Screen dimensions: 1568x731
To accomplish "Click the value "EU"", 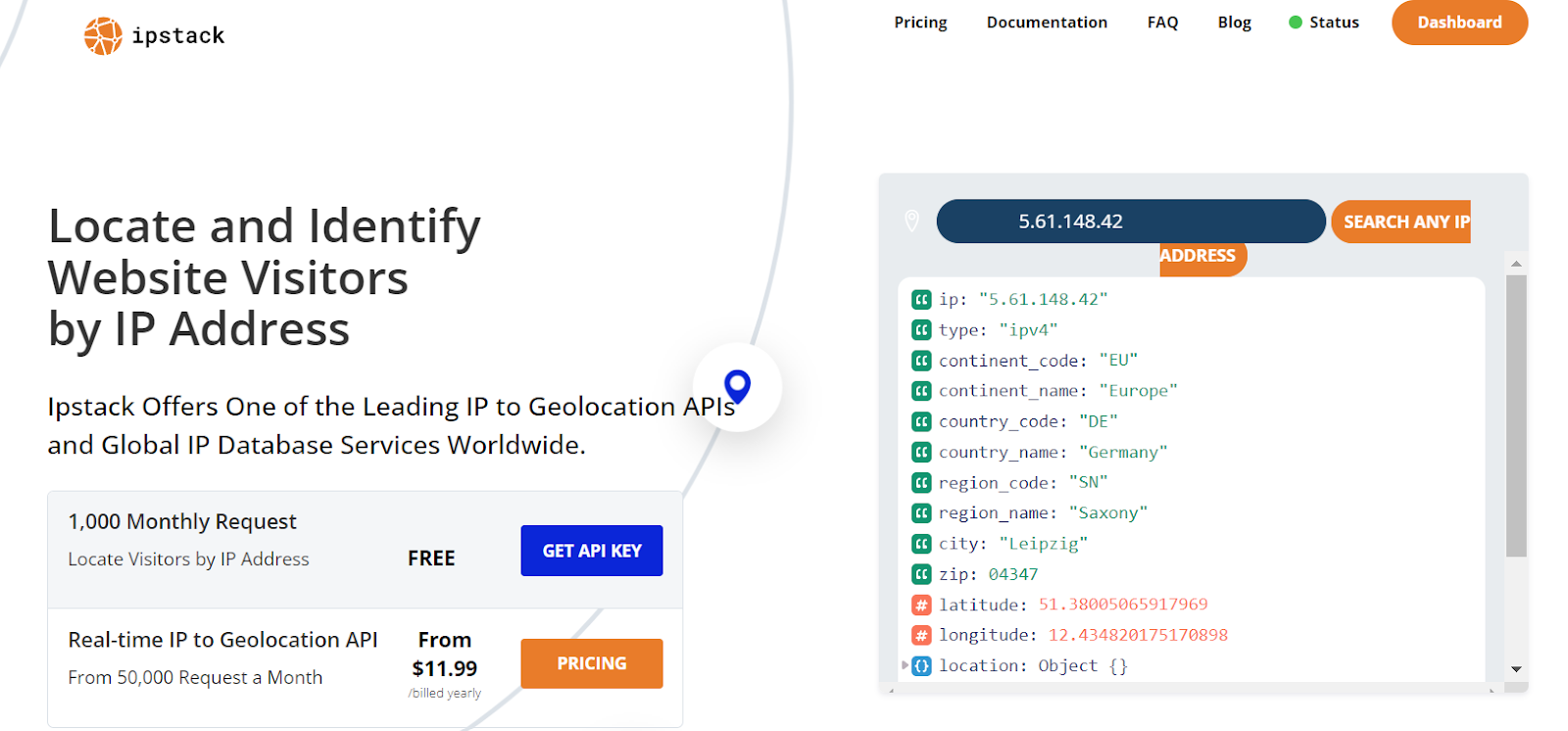I will pyautogui.click(x=1118, y=361).
